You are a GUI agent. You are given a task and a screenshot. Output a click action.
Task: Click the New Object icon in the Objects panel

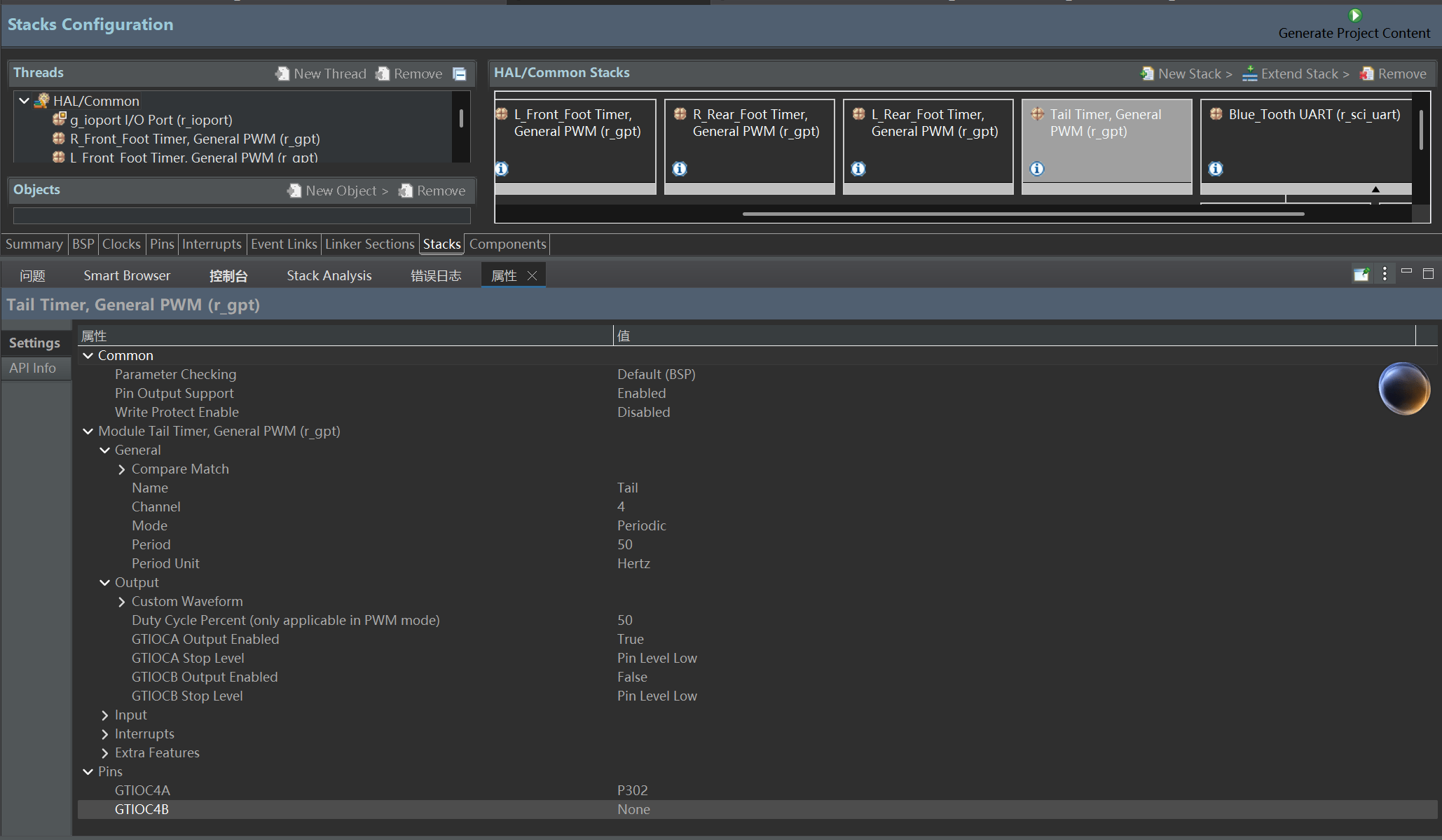294,191
